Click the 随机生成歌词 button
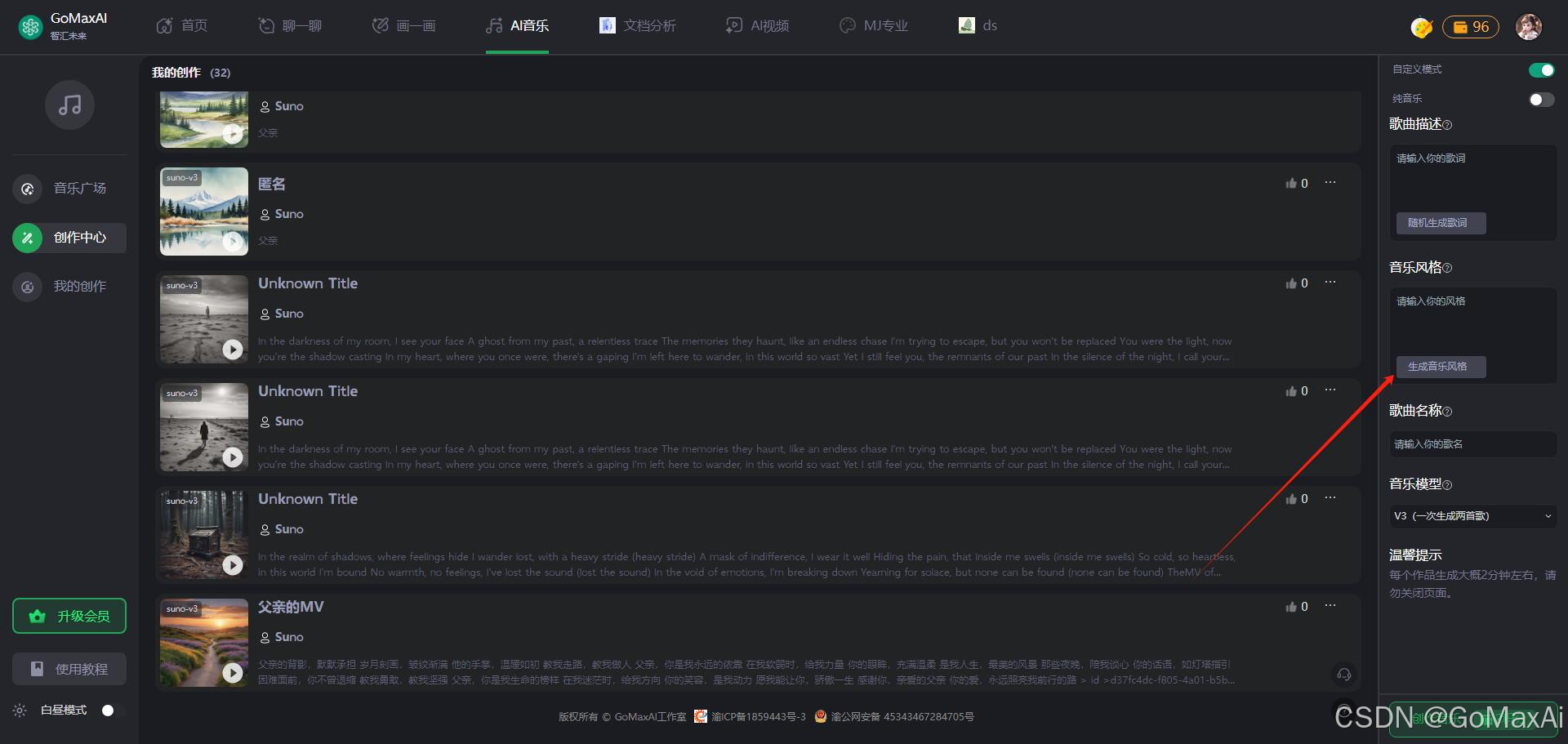Screen dimensions: 1568x744 (1441, 223)
